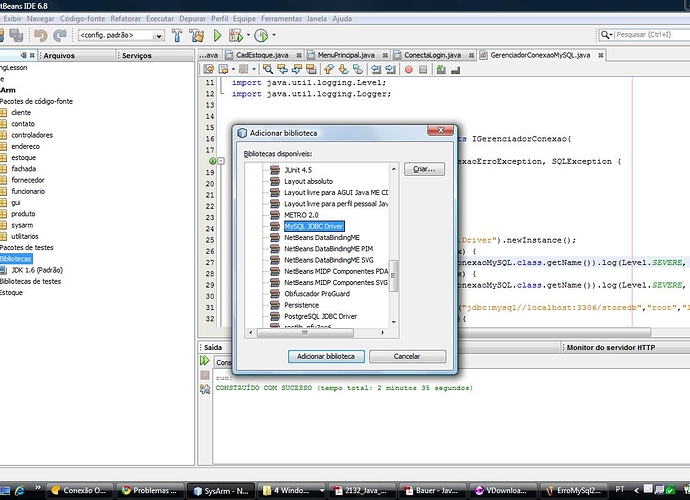Click find next occurrence icon in editor
The height and width of the screenshot is (500, 690).
(297, 69)
